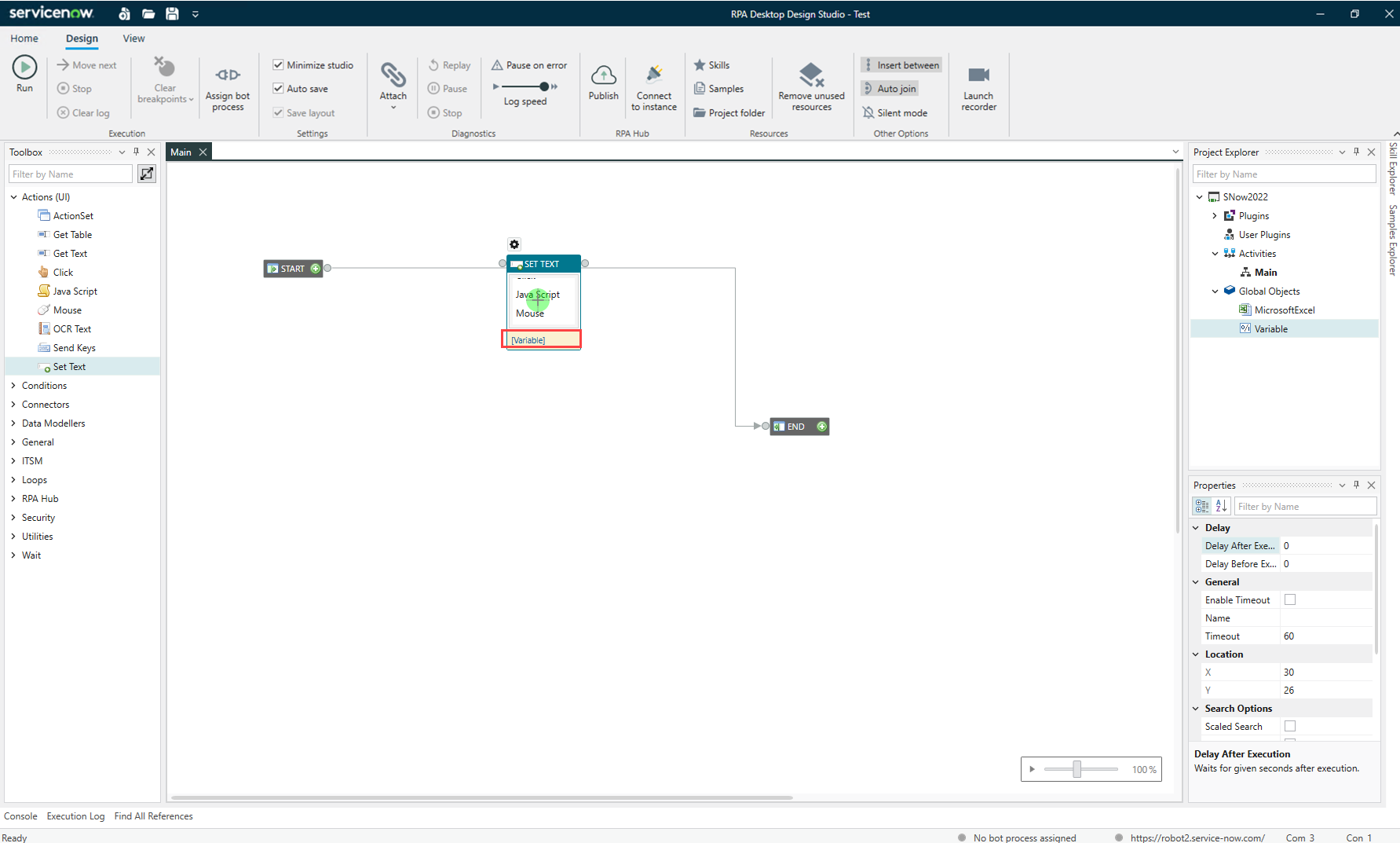This screenshot has height=843, width=1400.
Task: Toggle Auto save checkbox
Action: tap(278, 89)
